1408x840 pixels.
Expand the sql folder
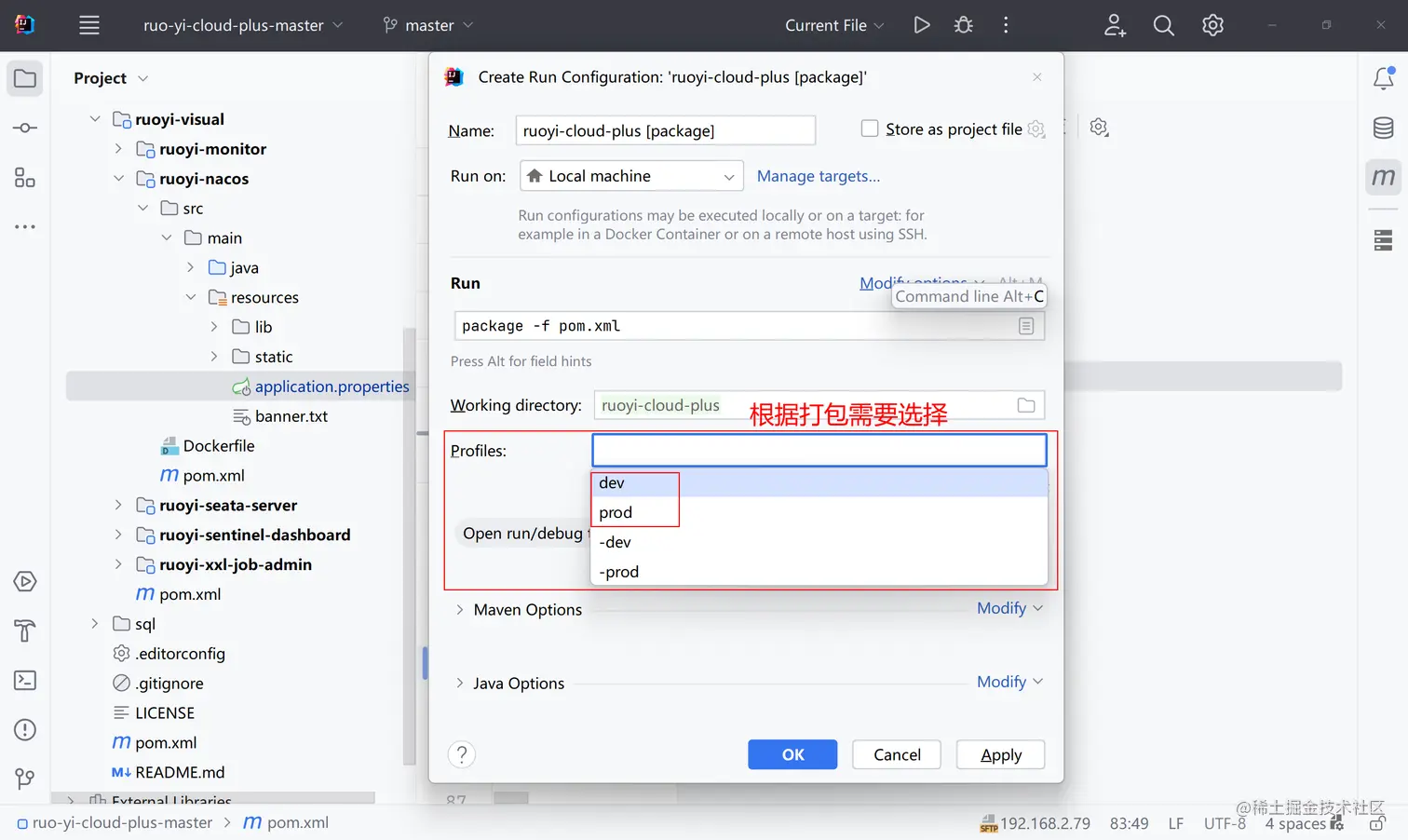pos(95,624)
